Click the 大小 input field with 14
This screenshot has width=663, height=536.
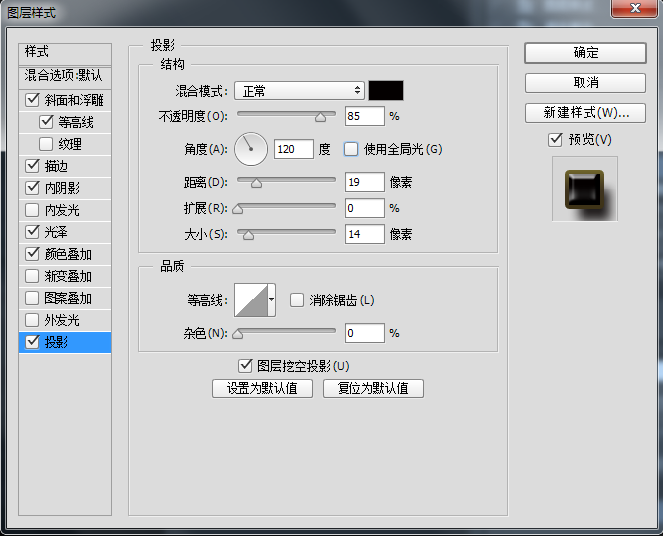click(x=364, y=234)
